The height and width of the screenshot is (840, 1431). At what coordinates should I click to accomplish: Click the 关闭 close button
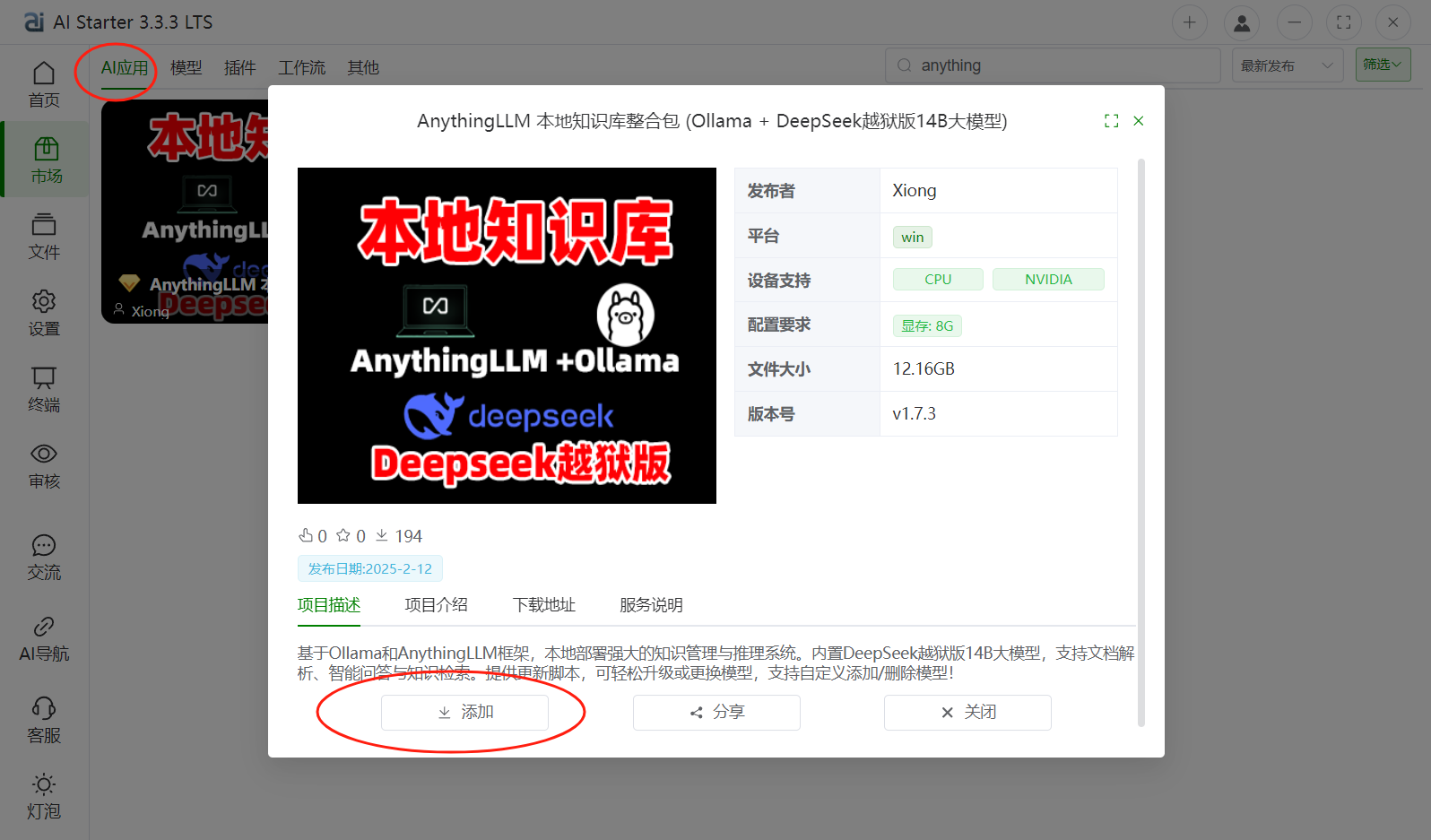tap(967, 713)
